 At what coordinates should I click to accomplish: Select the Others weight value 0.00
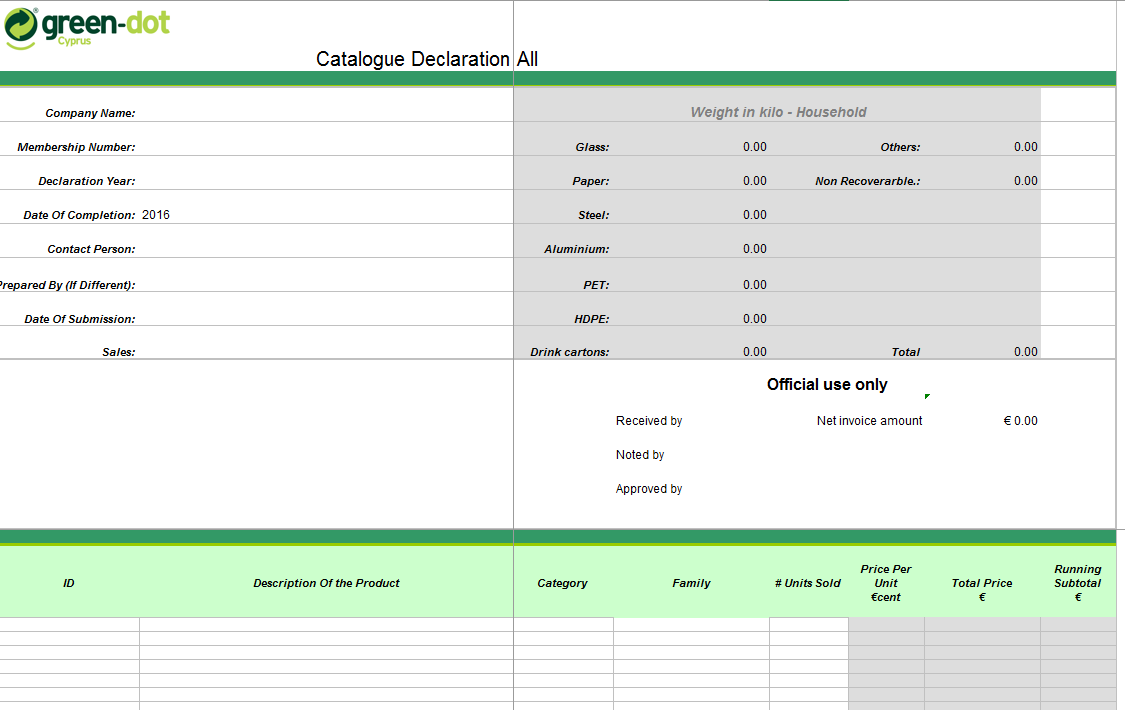[x=1025, y=147]
